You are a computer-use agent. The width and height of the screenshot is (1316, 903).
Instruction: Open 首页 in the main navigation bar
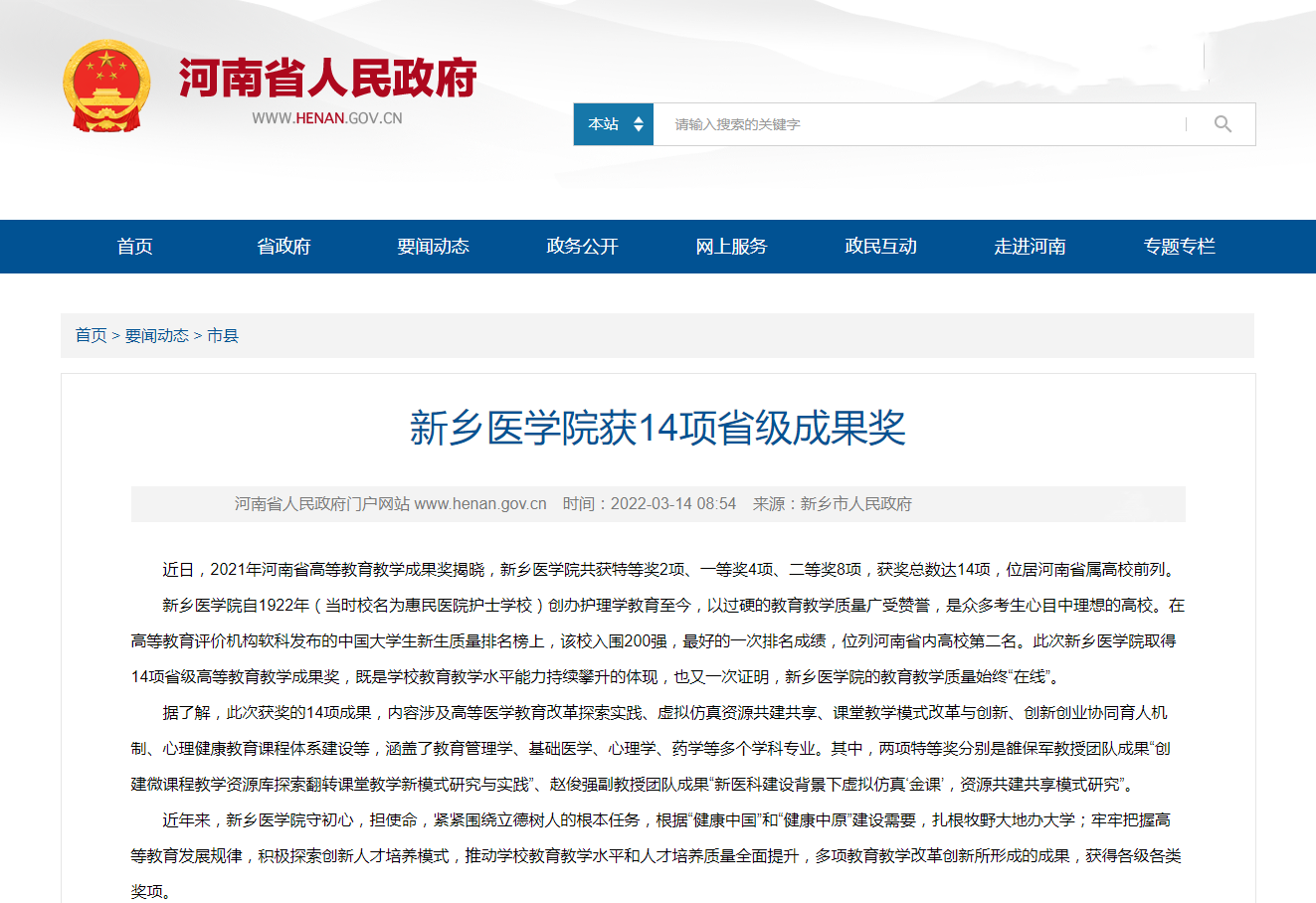coord(135,247)
